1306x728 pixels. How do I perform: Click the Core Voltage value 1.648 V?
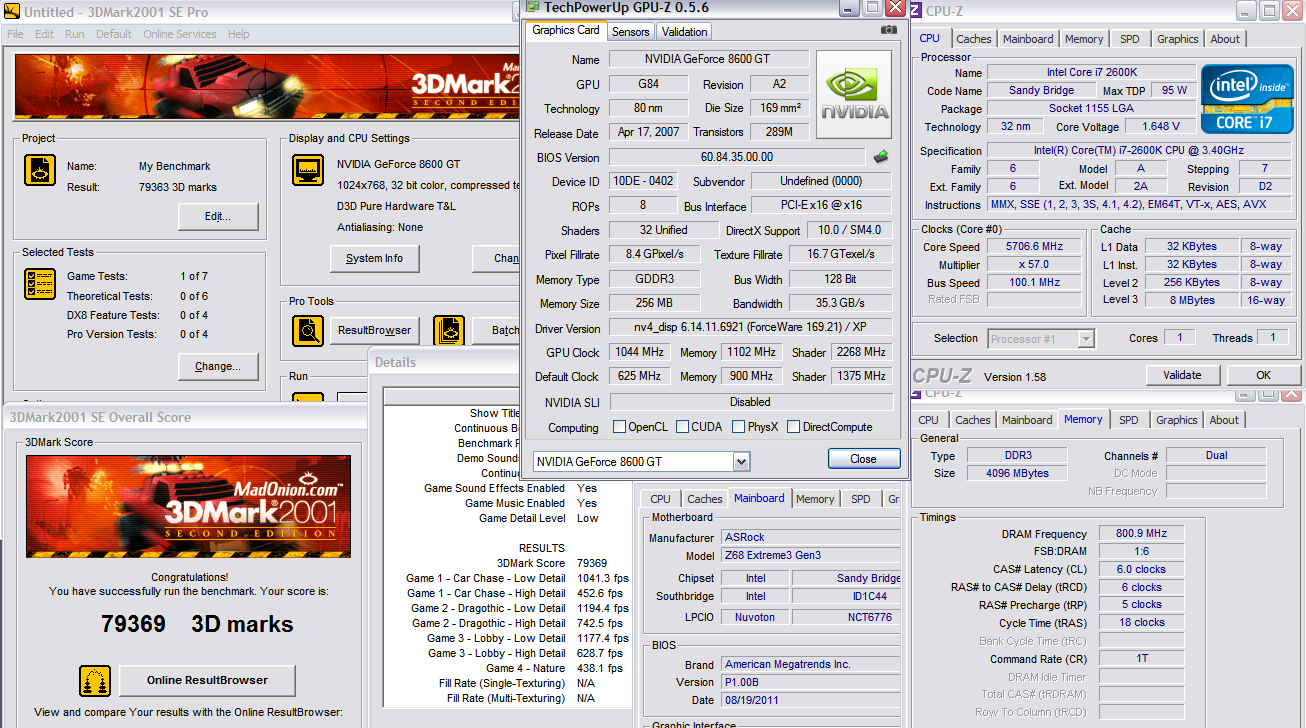tap(1160, 127)
